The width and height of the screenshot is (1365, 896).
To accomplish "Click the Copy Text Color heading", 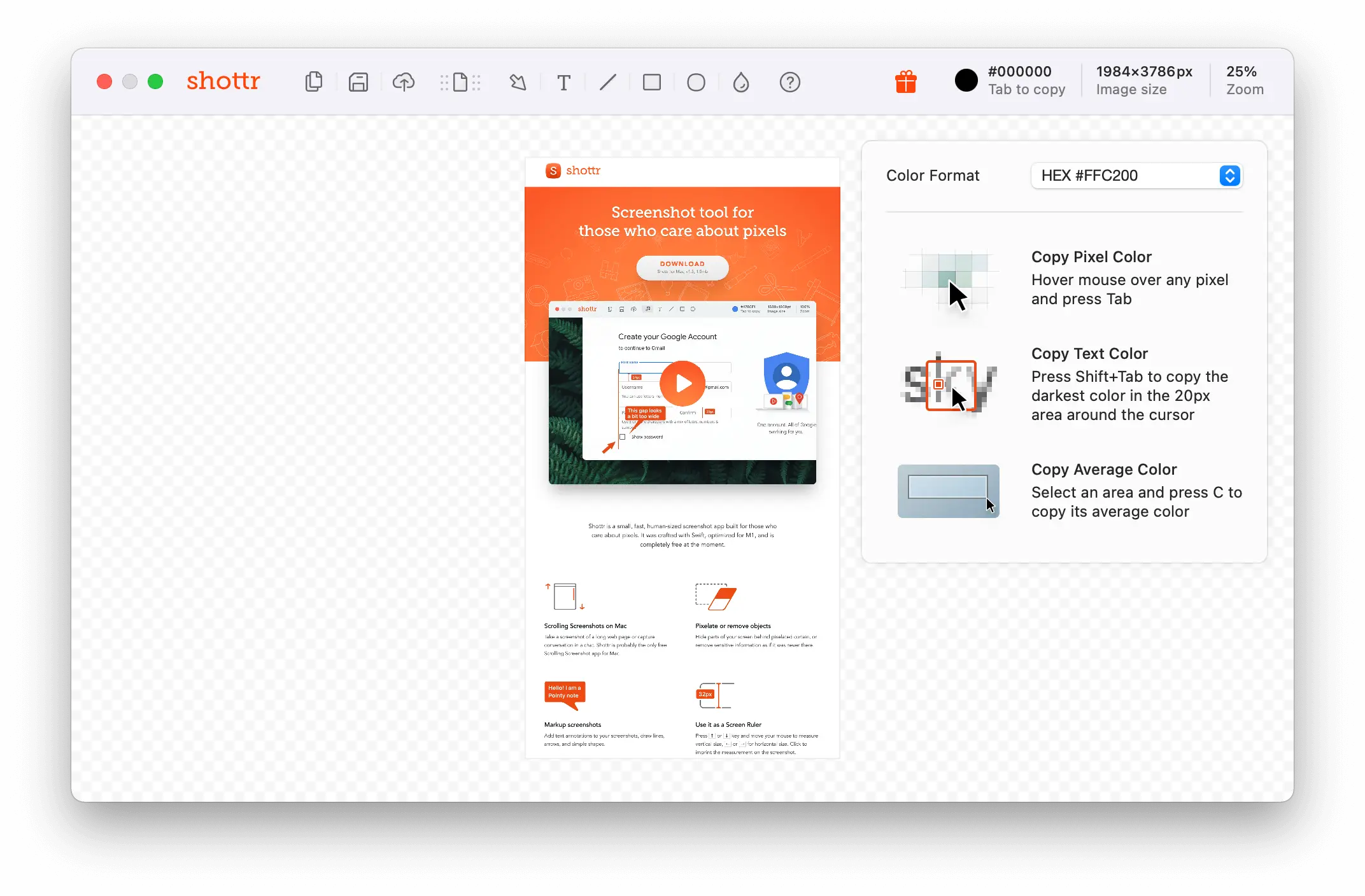I will pyautogui.click(x=1089, y=354).
